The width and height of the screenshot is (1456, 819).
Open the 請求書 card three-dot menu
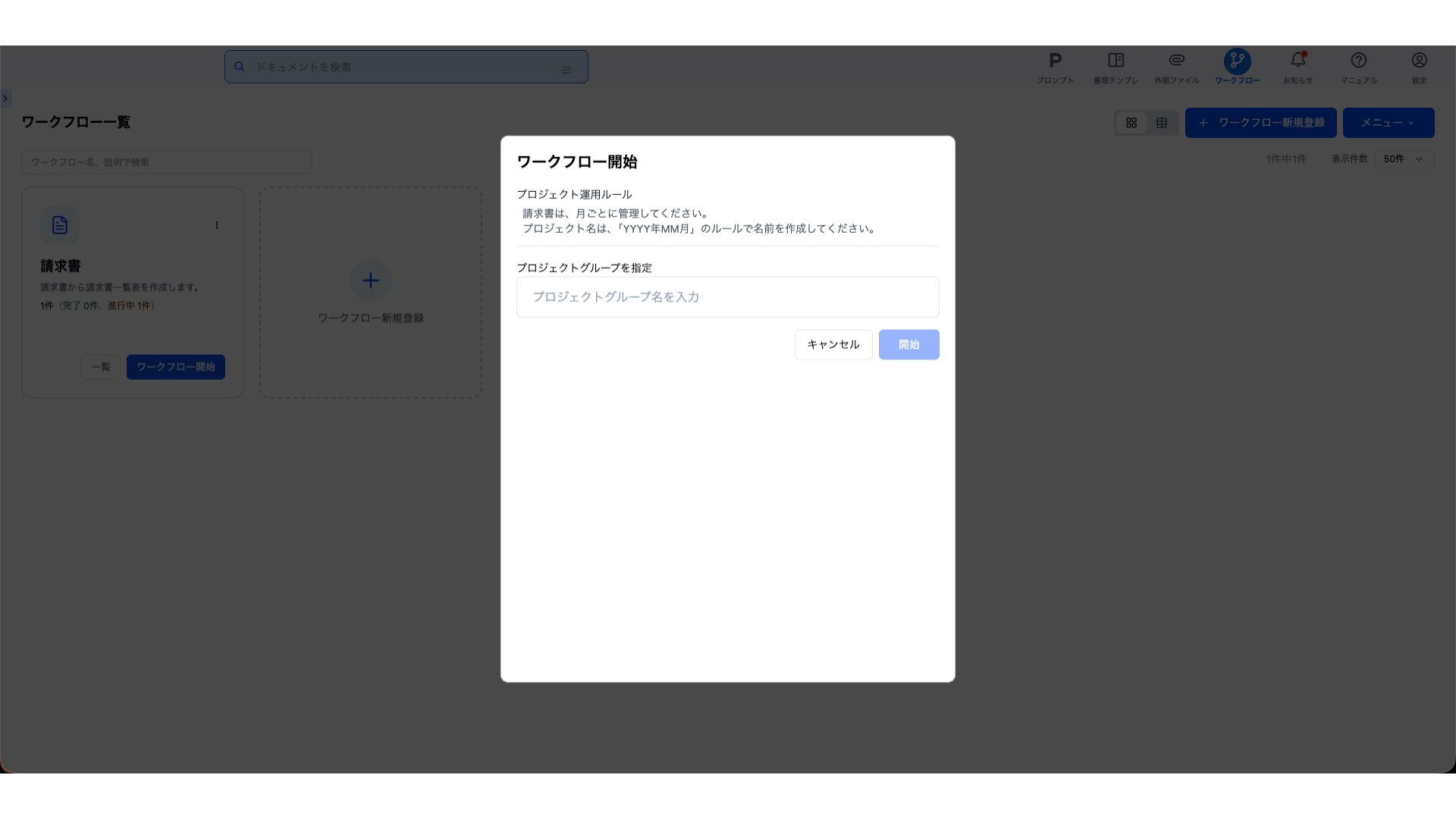(217, 225)
